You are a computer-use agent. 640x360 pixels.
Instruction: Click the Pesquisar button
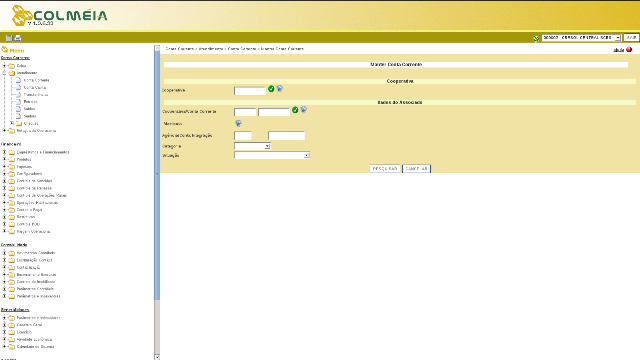click(x=385, y=169)
